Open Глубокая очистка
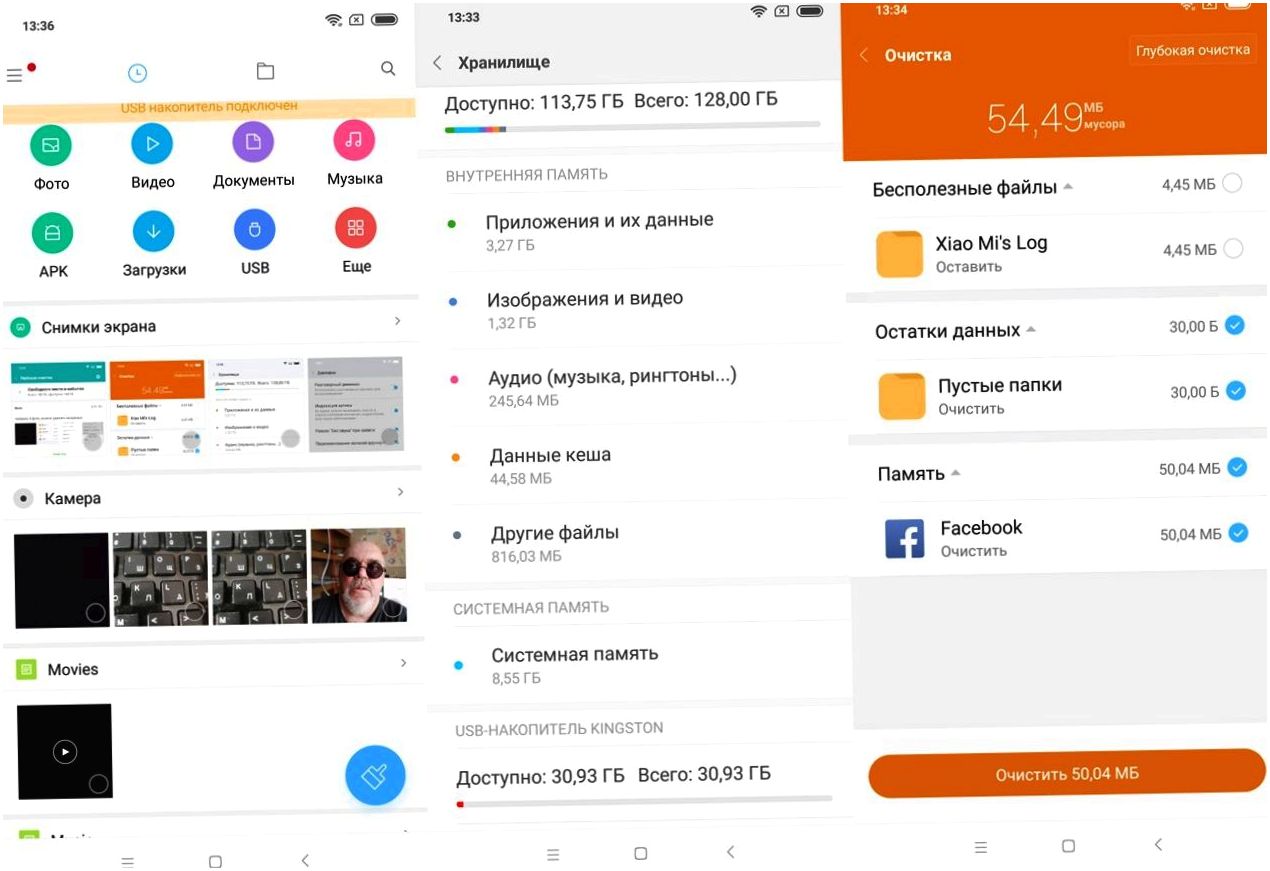The width and height of the screenshot is (1270, 871). click(1192, 49)
